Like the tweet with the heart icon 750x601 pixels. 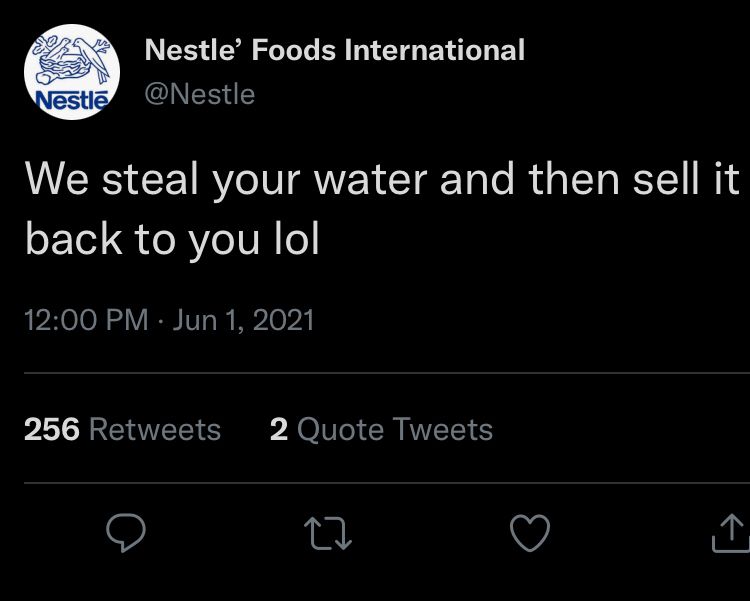tap(530, 533)
